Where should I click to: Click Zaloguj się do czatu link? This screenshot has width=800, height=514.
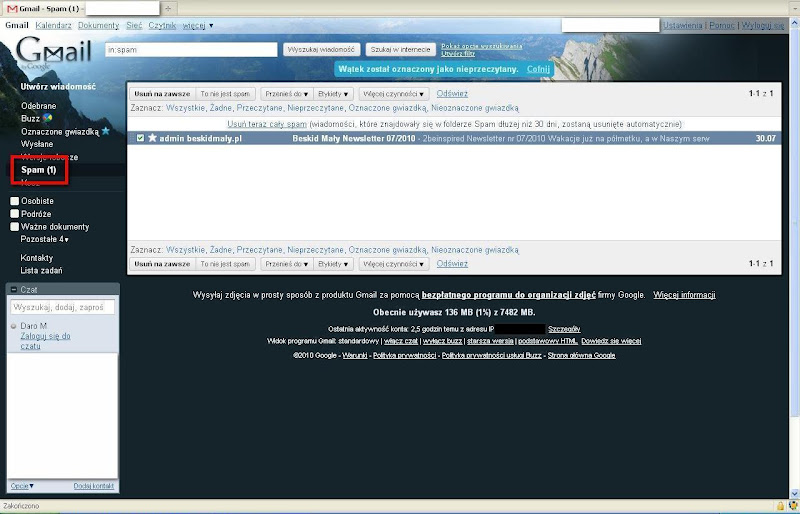click(x=45, y=341)
